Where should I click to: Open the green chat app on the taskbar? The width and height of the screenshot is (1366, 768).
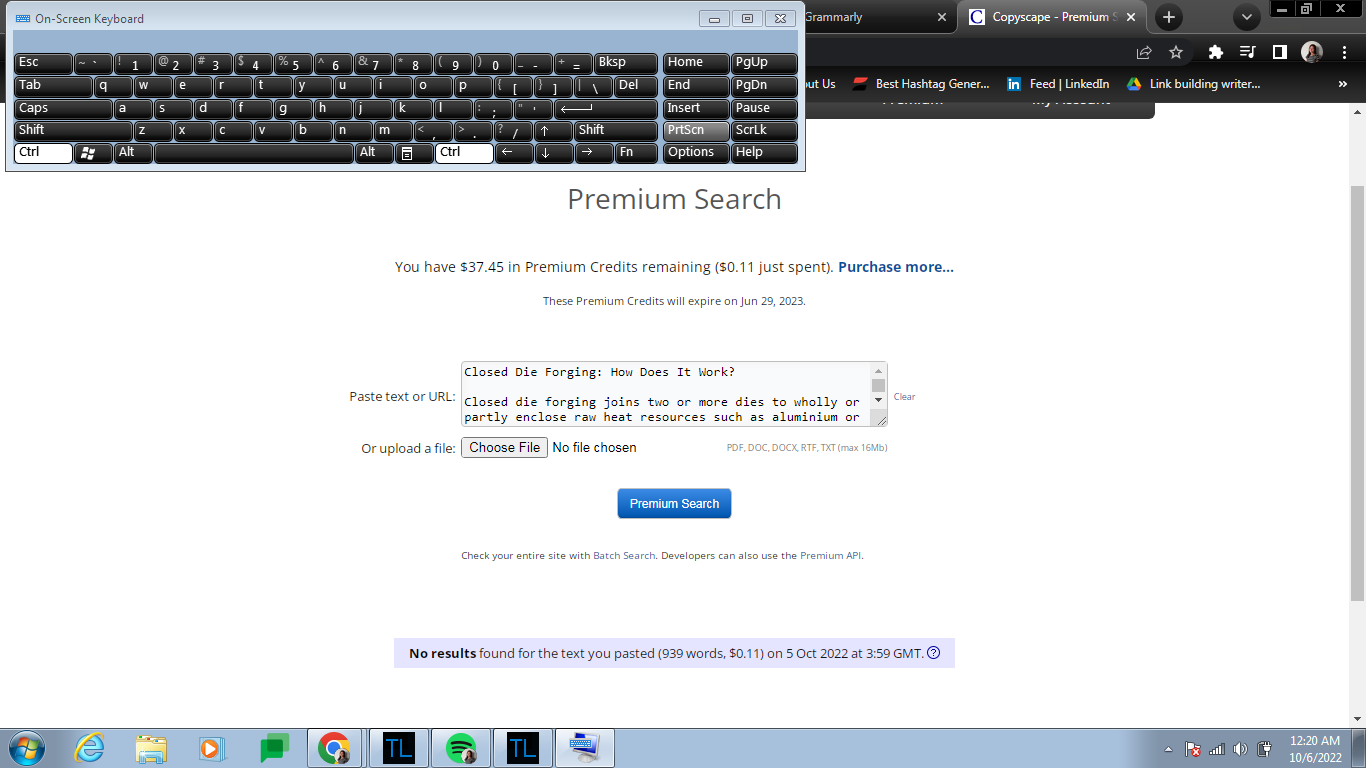[x=274, y=748]
